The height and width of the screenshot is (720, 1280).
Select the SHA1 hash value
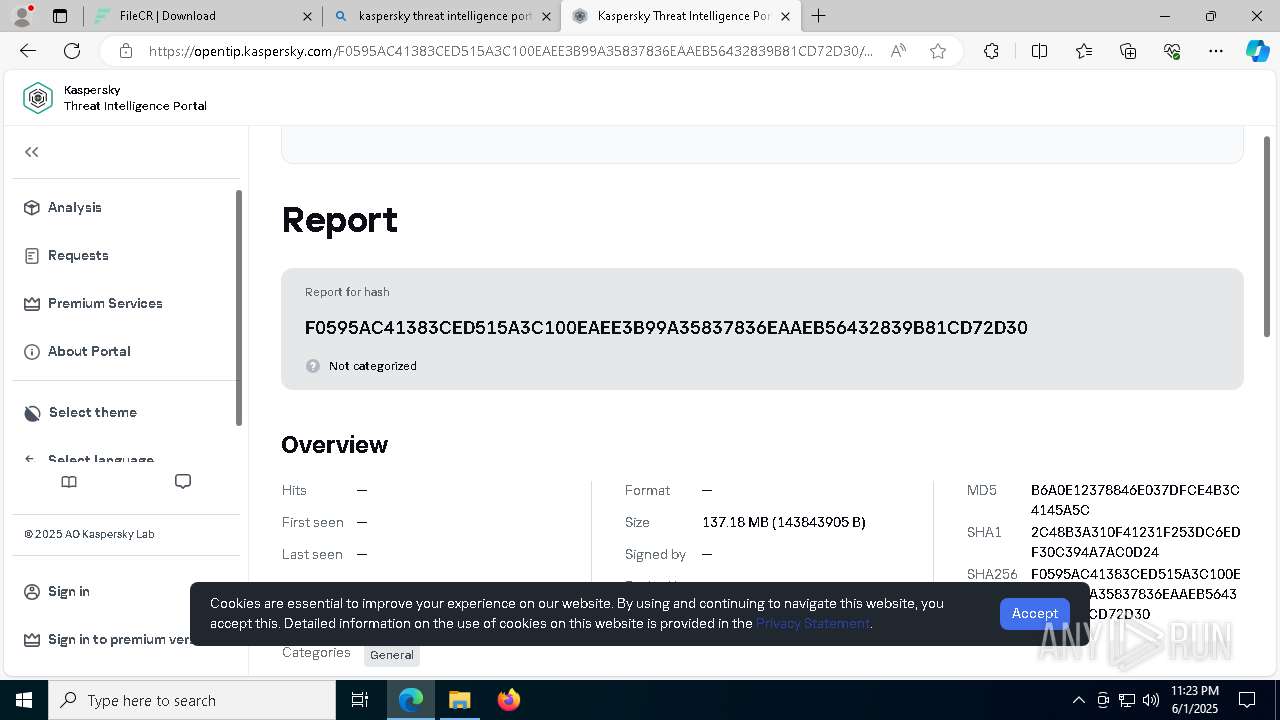coord(1135,542)
